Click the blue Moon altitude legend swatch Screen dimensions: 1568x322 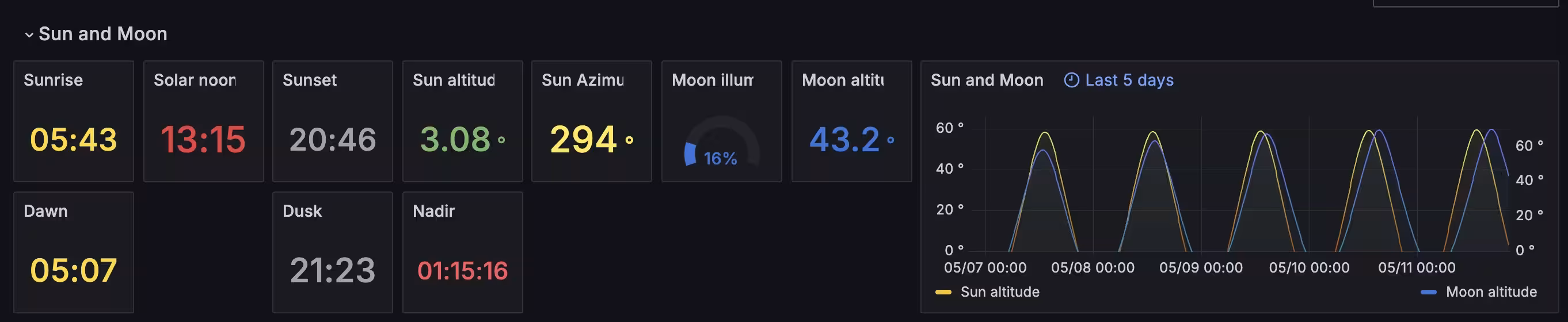(1428, 292)
